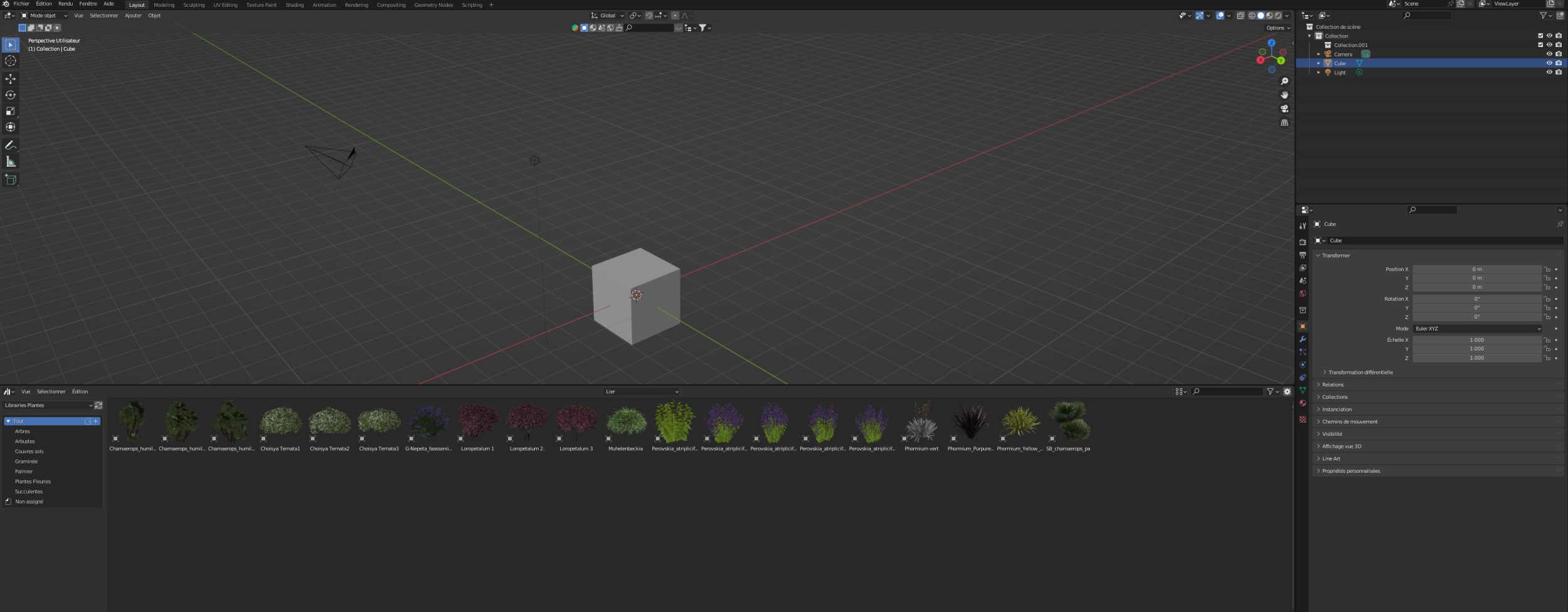Activate the Measure tool
This screenshot has height=612, width=1568.
tap(11, 161)
